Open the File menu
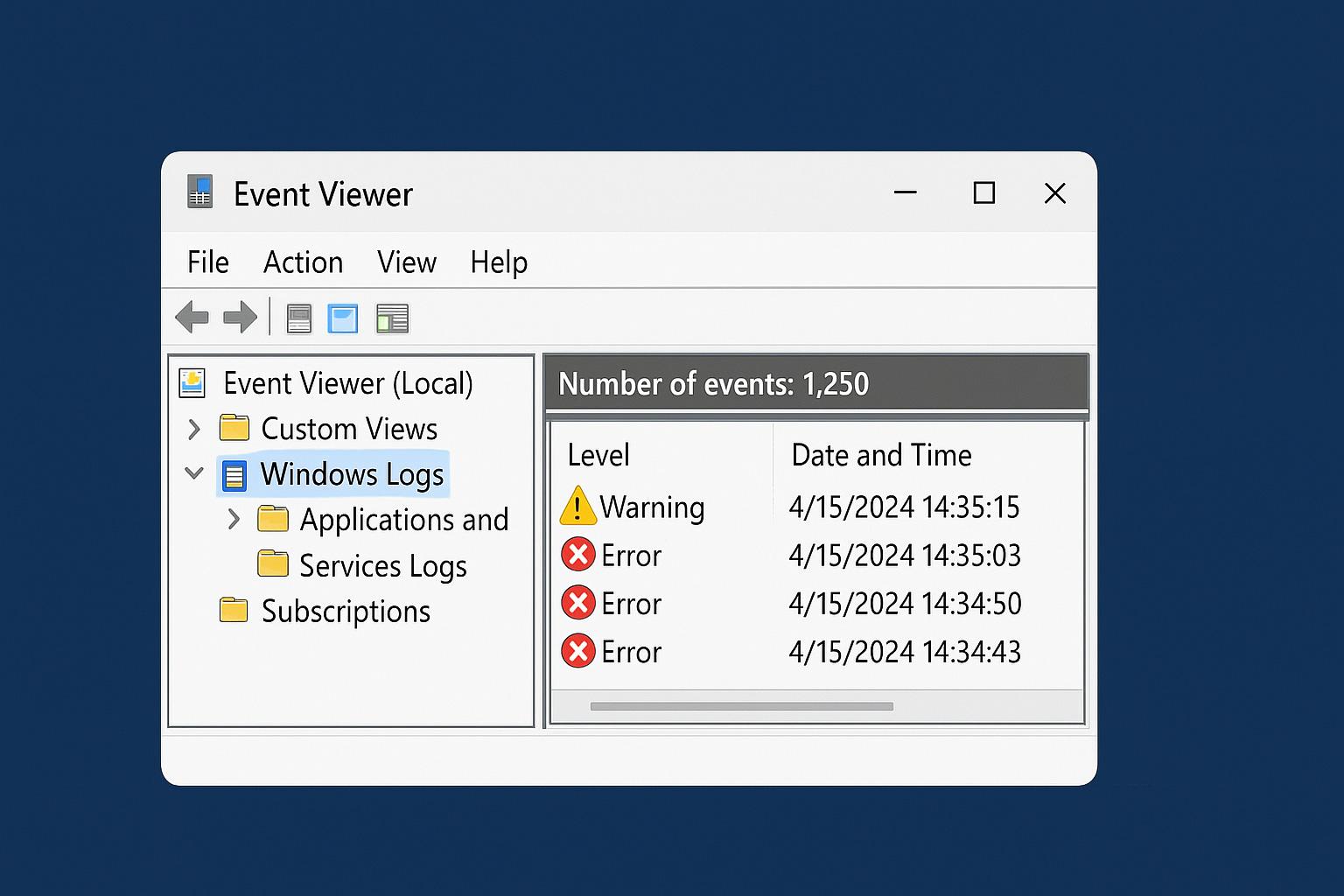The height and width of the screenshot is (896, 1344). click(x=207, y=262)
